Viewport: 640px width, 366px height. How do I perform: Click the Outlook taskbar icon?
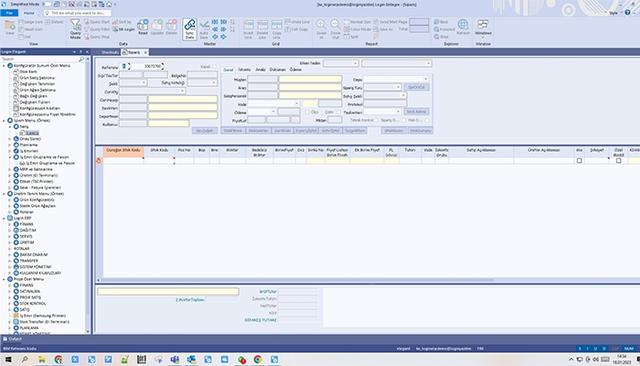coord(191,359)
